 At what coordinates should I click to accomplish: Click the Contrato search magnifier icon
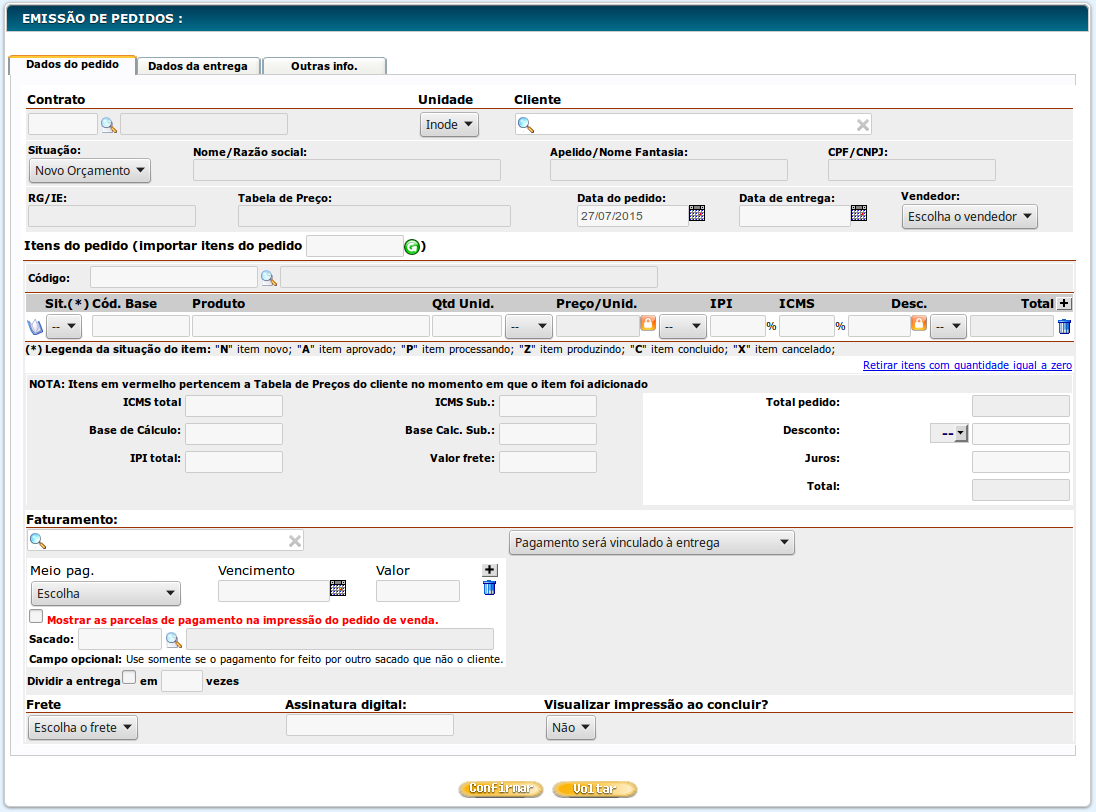(x=108, y=125)
